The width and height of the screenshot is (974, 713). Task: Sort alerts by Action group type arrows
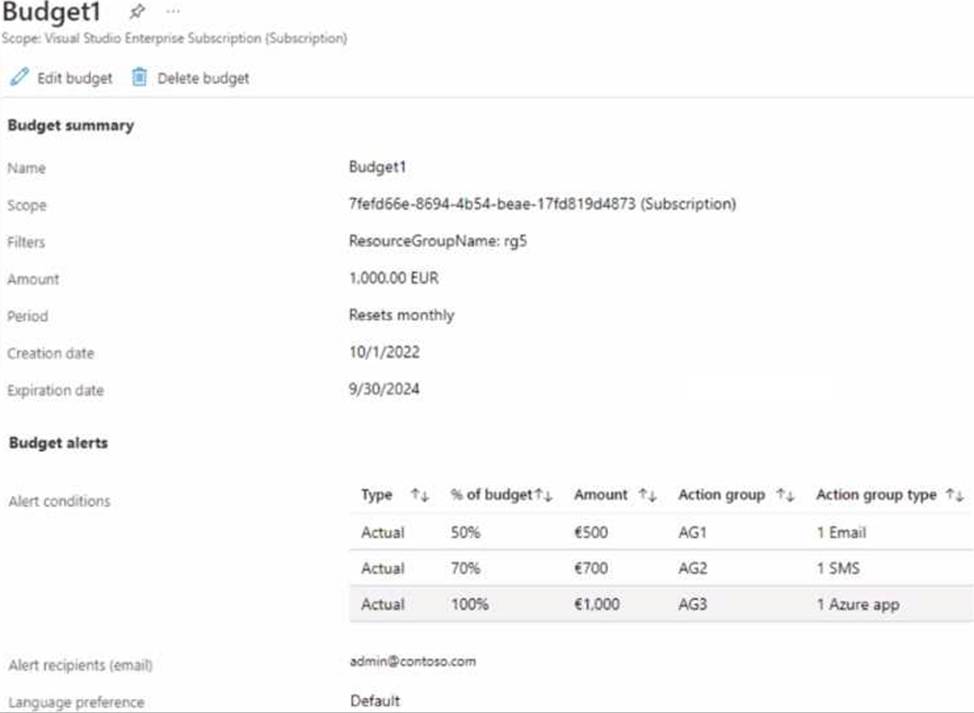click(x=956, y=495)
